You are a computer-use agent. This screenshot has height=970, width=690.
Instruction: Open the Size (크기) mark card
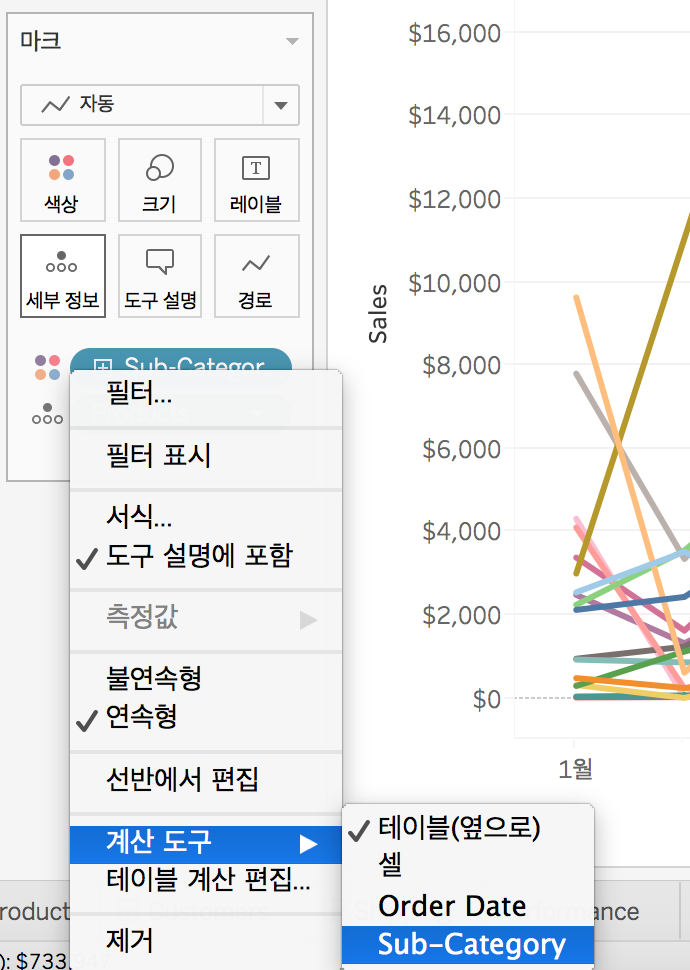point(160,180)
